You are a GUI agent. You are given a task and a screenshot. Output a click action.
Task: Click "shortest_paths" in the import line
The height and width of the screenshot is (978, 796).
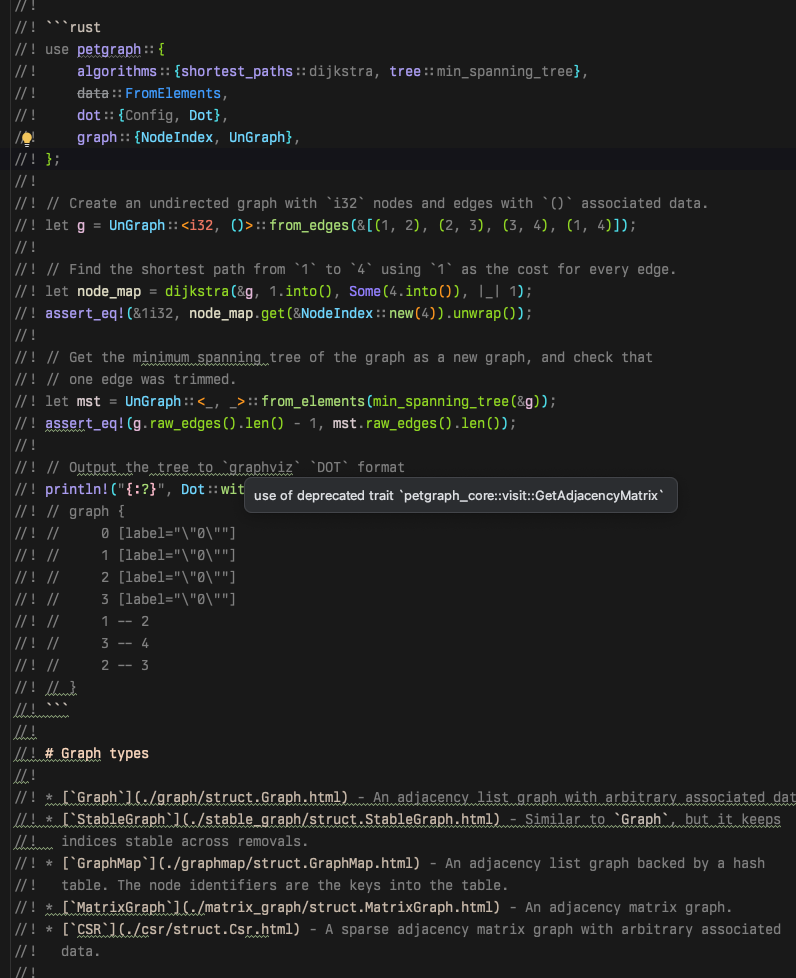coord(237,71)
